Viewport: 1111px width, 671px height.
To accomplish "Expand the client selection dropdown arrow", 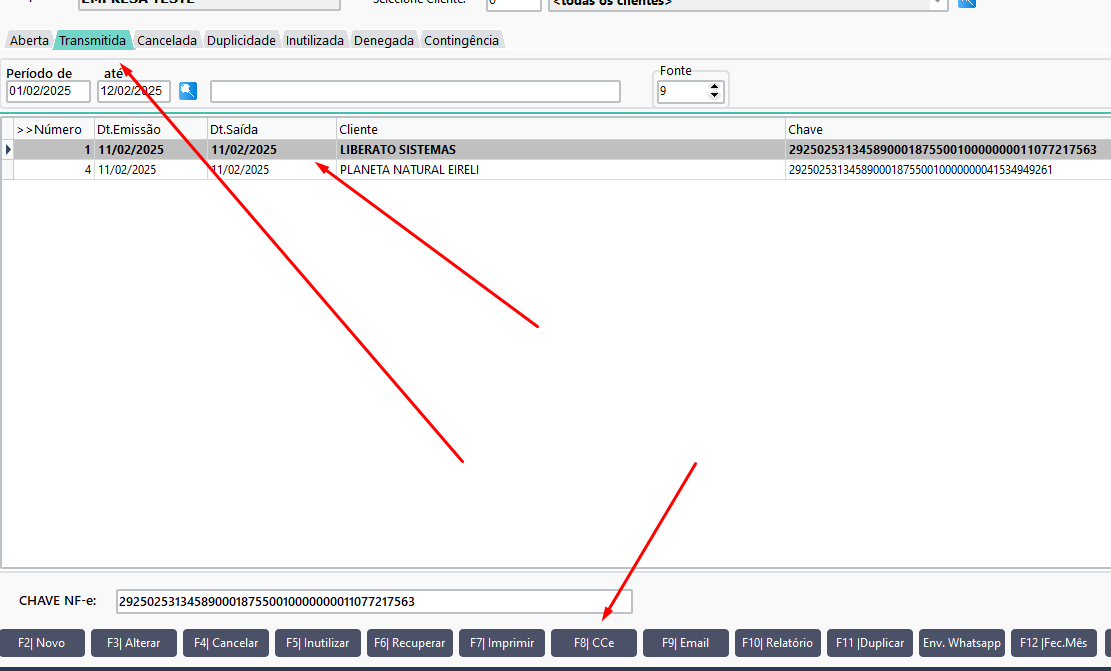I will click(x=938, y=3).
